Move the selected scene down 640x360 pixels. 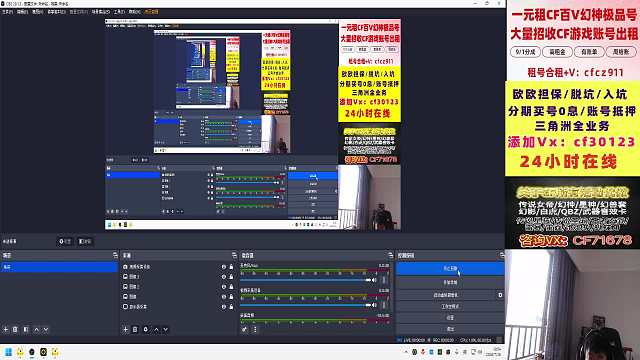pyautogui.click(x=46, y=329)
